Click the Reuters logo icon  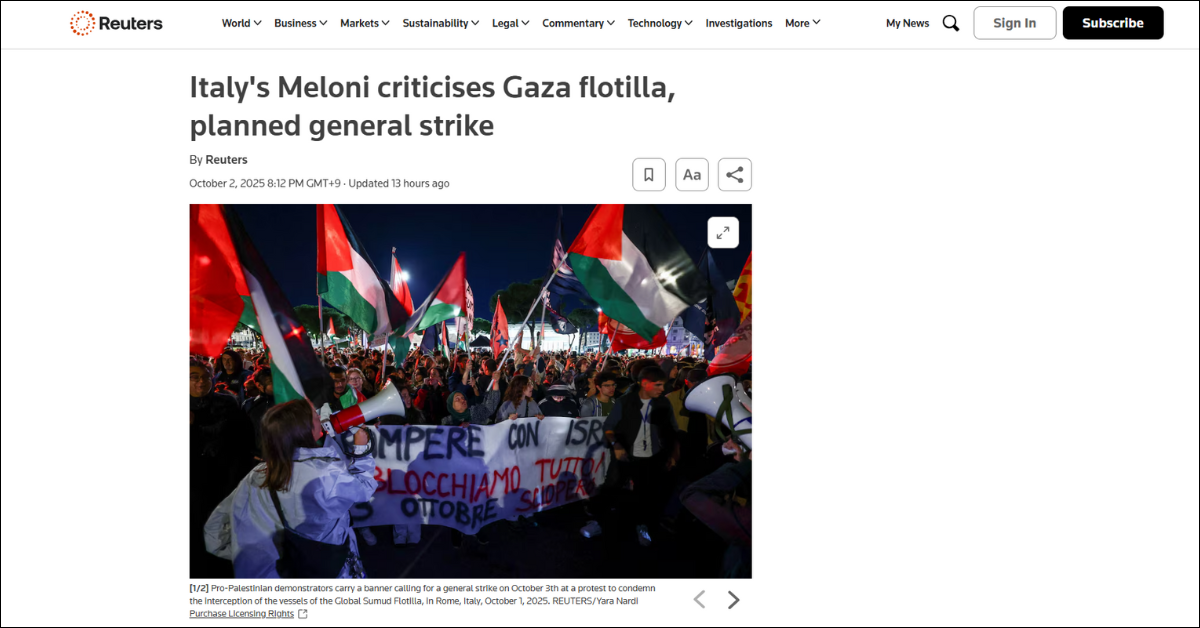pyautogui.click(x=83, y=23)
